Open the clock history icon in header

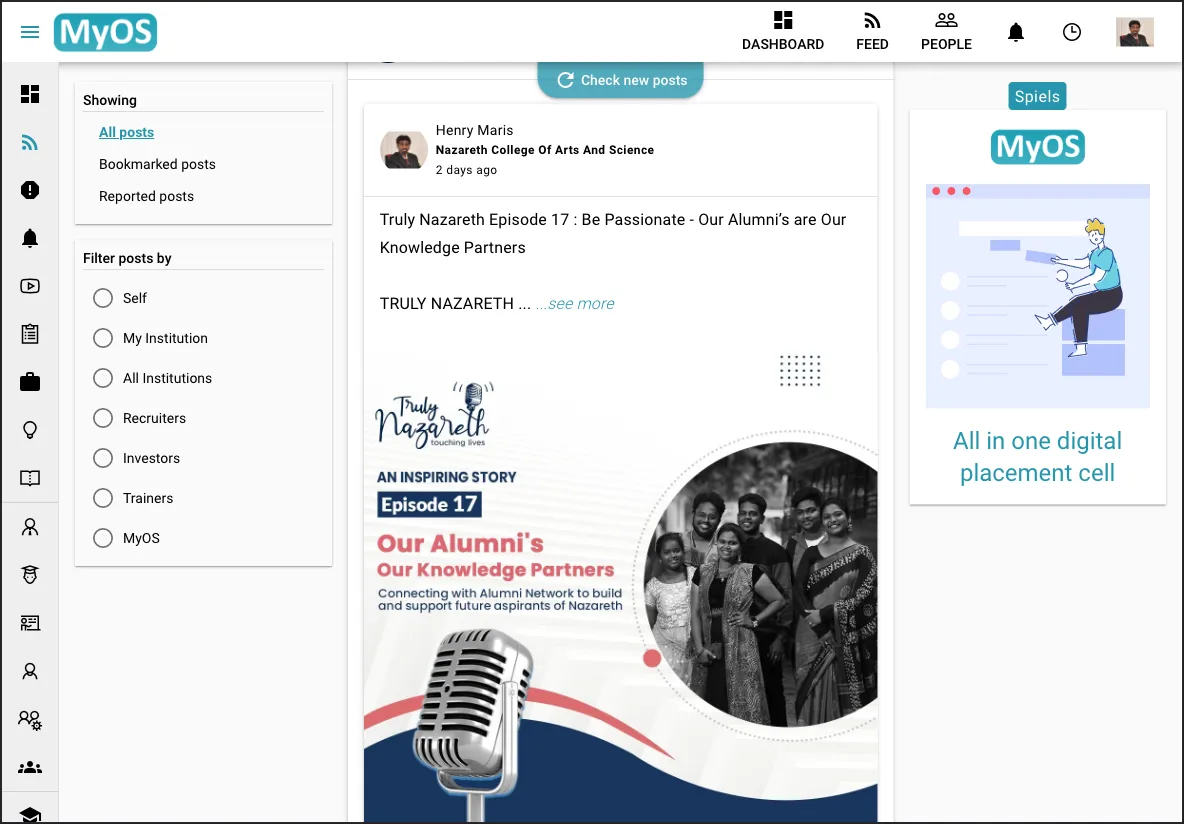point(1071,32)
